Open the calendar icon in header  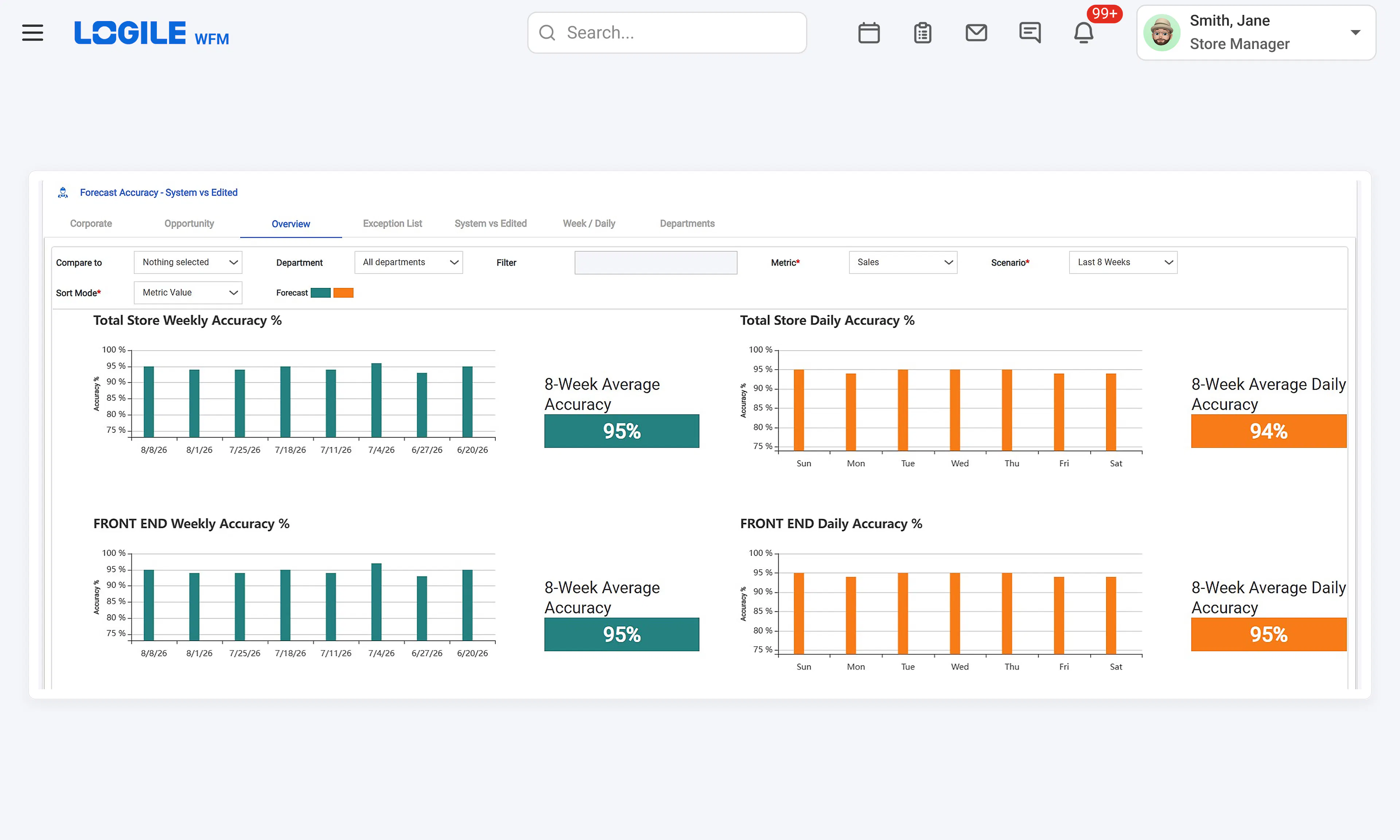point(869,33)
